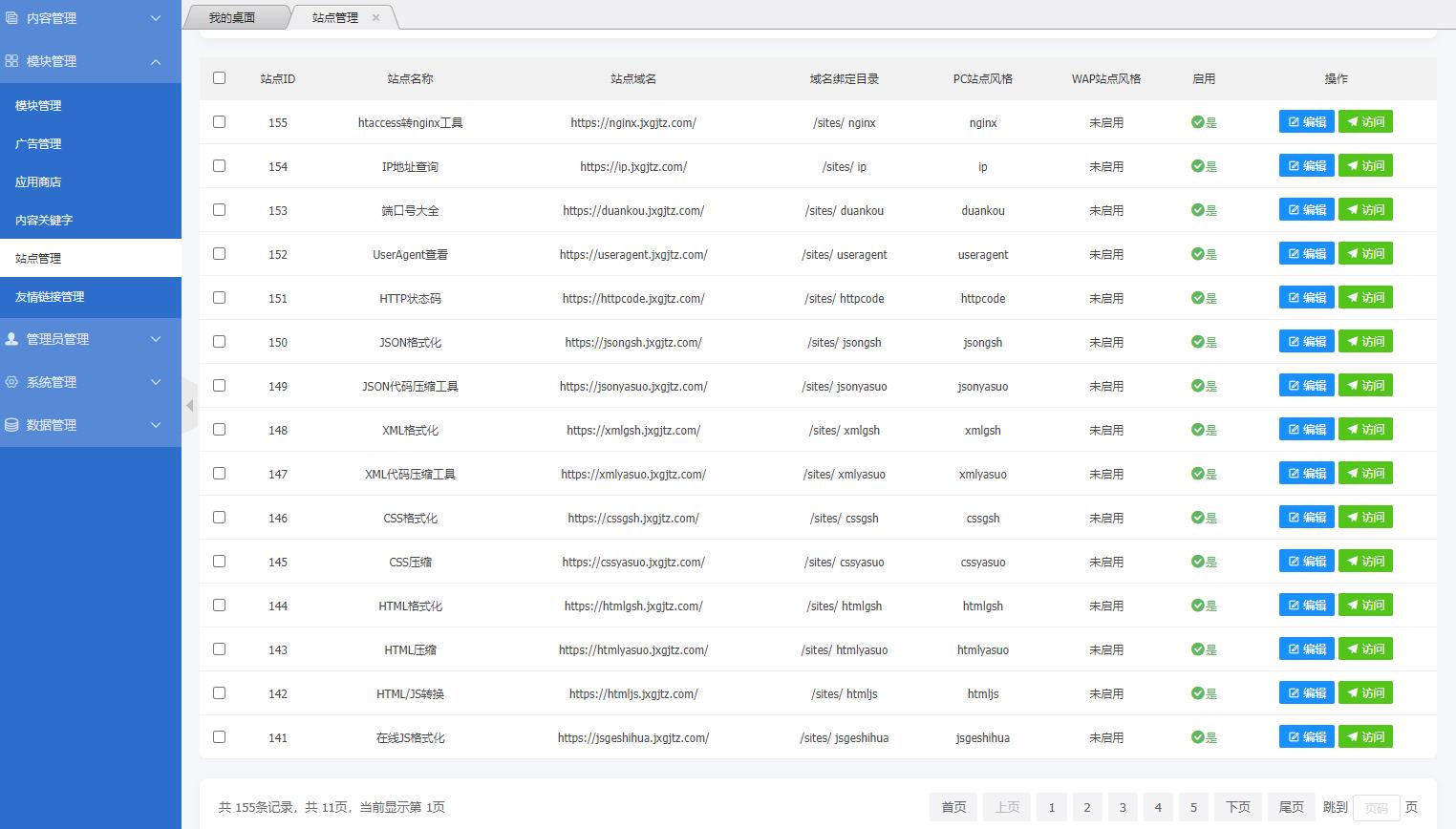The width and height of the screenshot is (1456, 829).
Task: Collapse the sidebar with the arrow handle
Action: click(189, 406)
